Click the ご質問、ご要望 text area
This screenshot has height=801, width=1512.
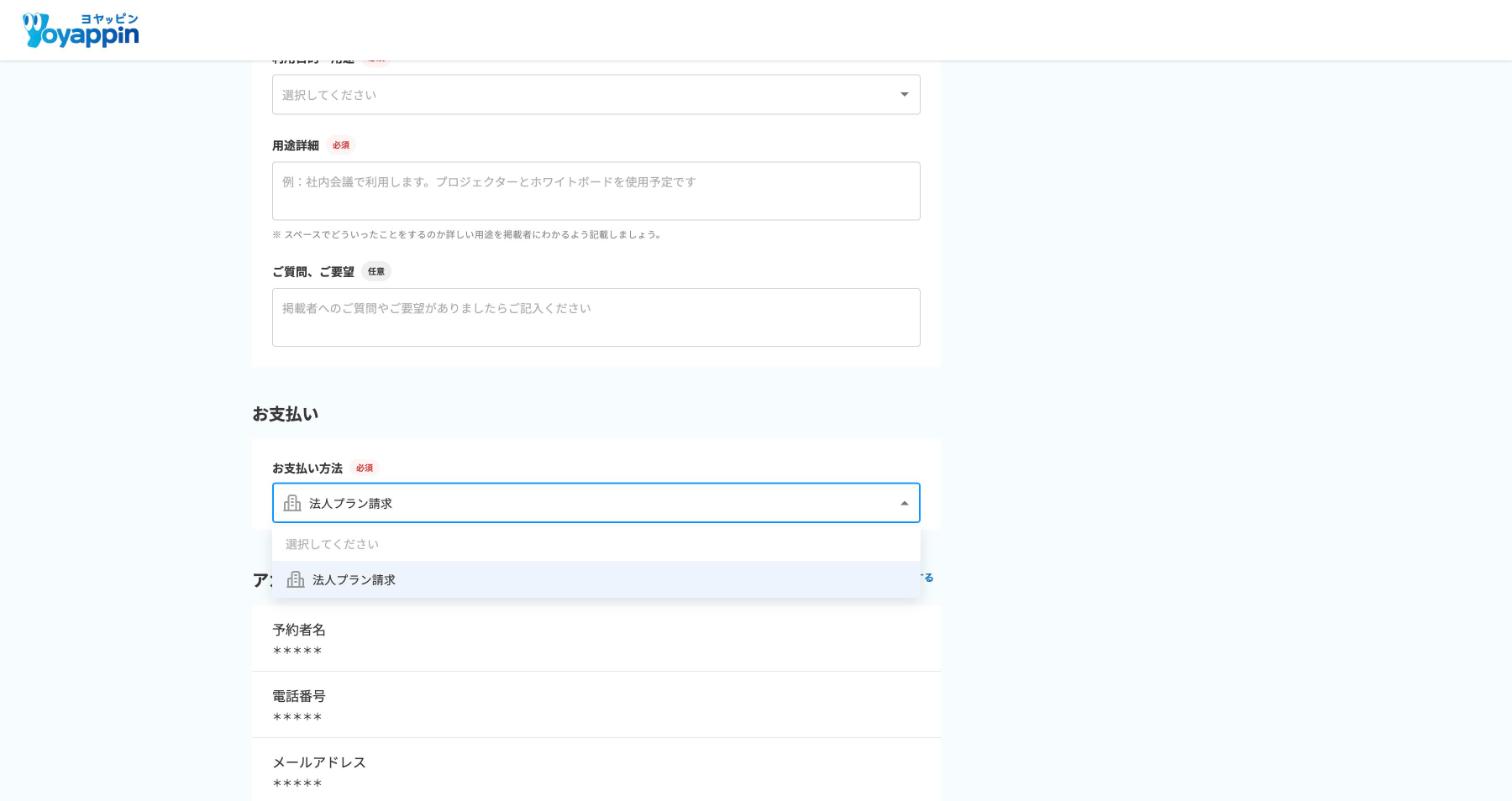(596, 318)
